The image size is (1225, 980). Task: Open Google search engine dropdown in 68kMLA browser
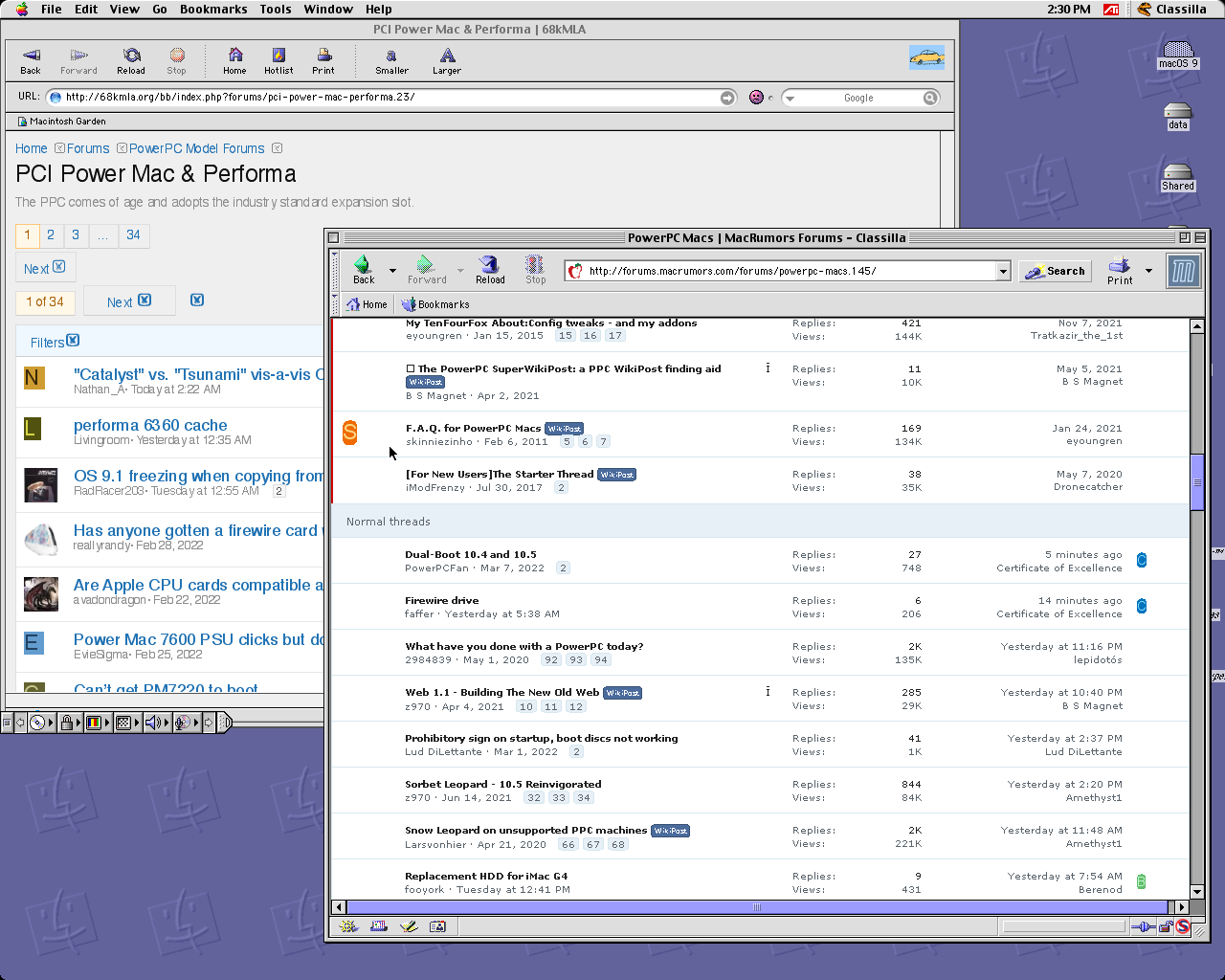(790, 98)
